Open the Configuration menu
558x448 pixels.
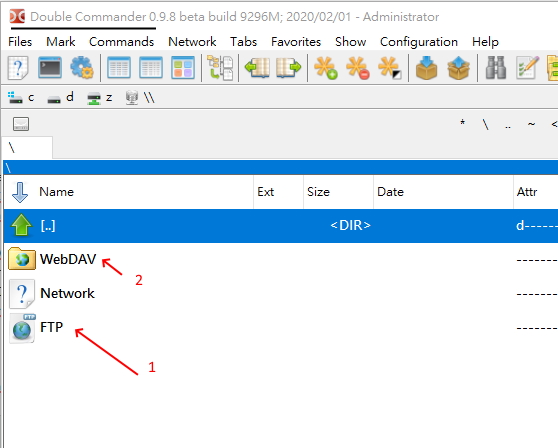tap(419, 42)
